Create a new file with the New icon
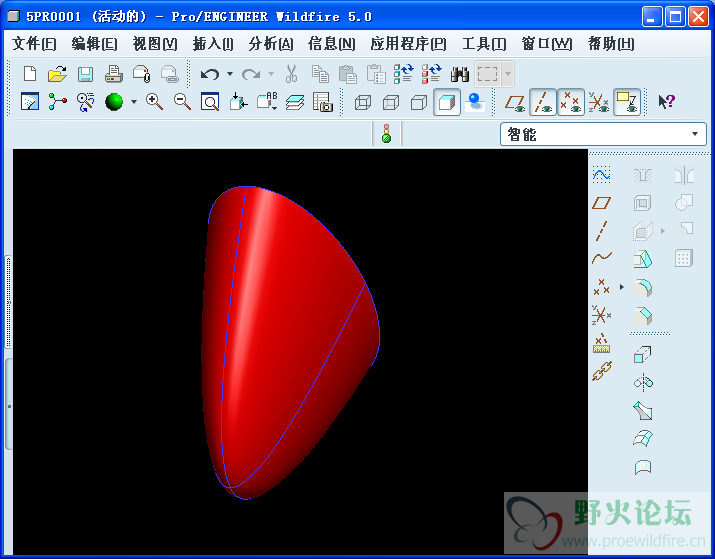Viewport: 715px width, 559px height. tap(30, 73)
